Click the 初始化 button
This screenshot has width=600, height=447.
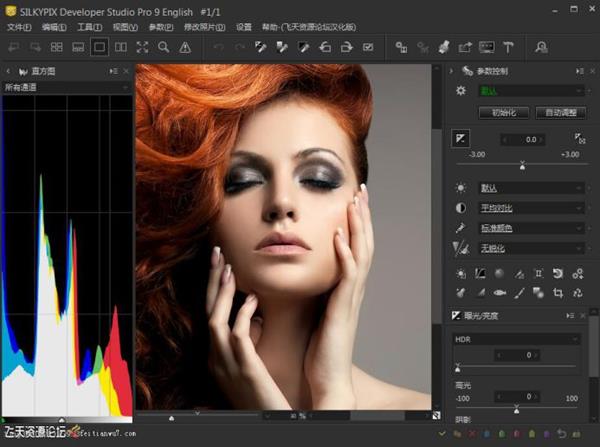pos(502,112)
